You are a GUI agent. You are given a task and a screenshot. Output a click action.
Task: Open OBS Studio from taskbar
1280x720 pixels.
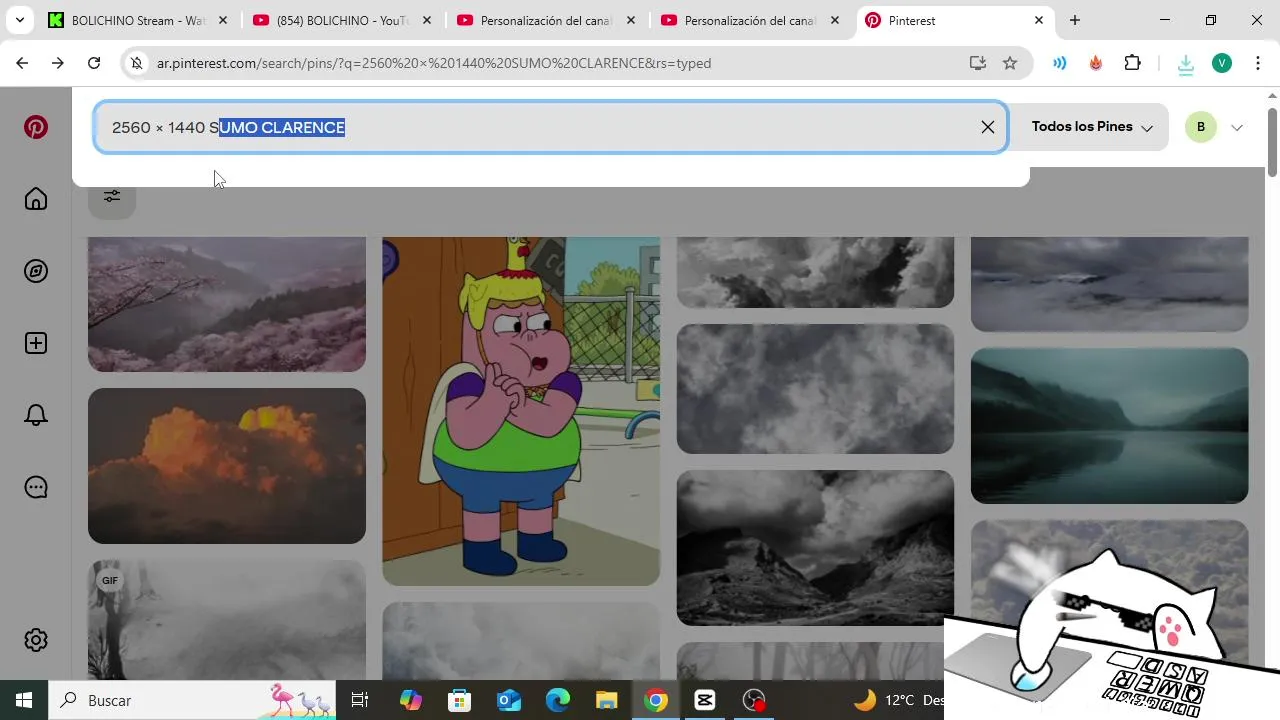coord(754,700)
